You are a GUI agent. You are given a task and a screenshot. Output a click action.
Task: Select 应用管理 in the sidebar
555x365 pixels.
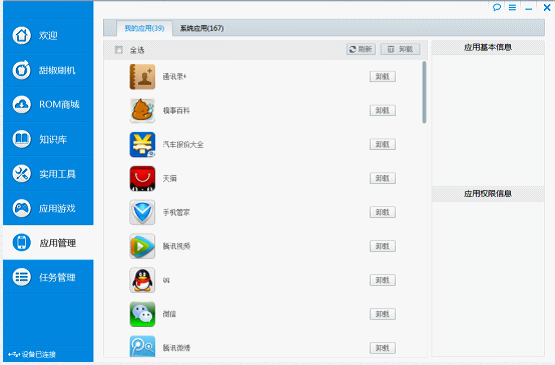coord(48,243)
